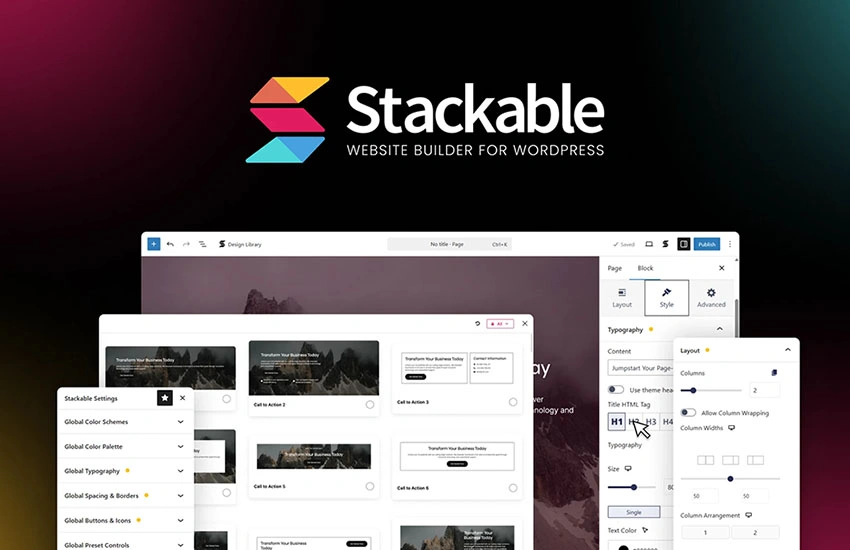Screen dimensions: 850x550
Task: Close the design library popup
Action: point(525,323)
